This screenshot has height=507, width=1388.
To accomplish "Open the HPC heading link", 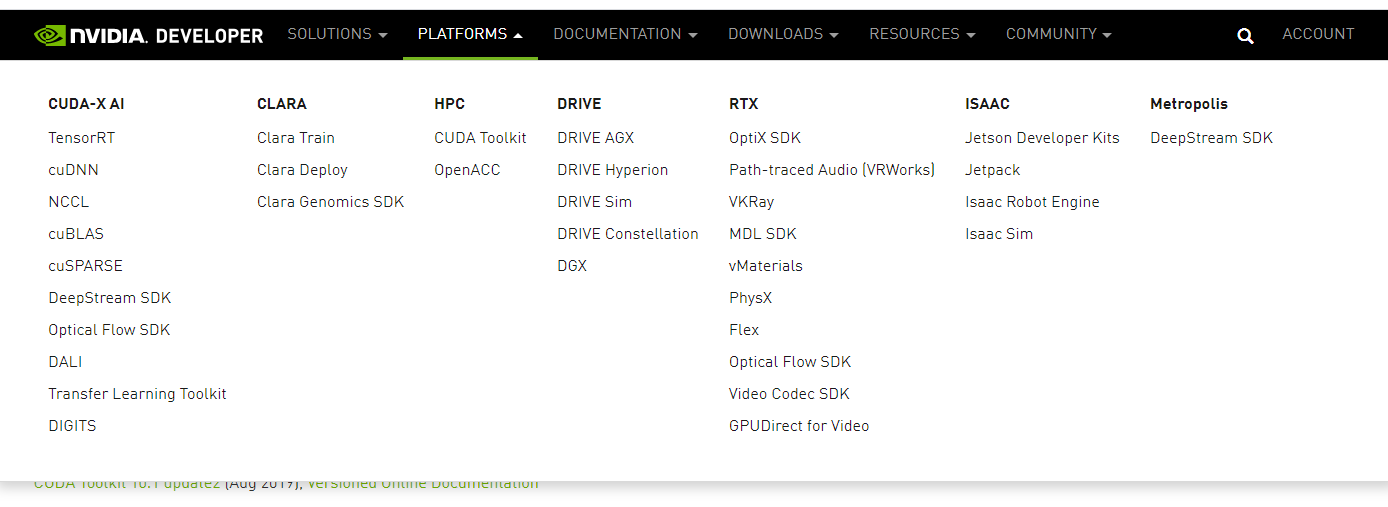I will [x=450, y=104].
